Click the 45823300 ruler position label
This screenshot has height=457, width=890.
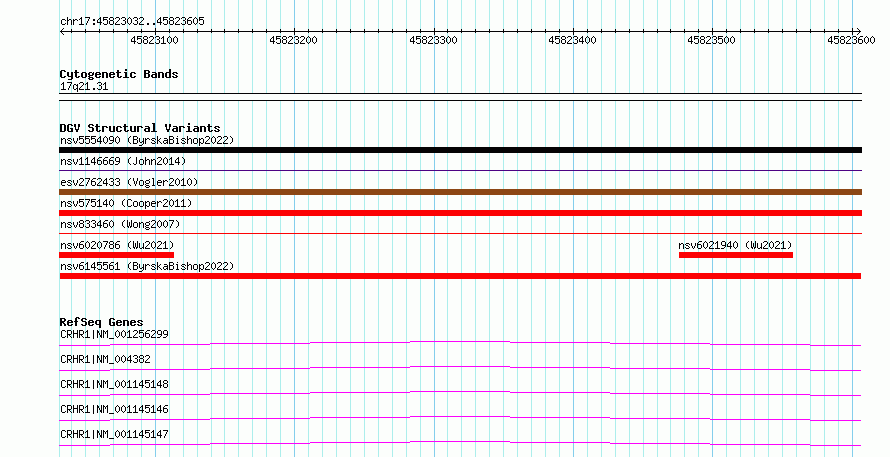point(433,40)
